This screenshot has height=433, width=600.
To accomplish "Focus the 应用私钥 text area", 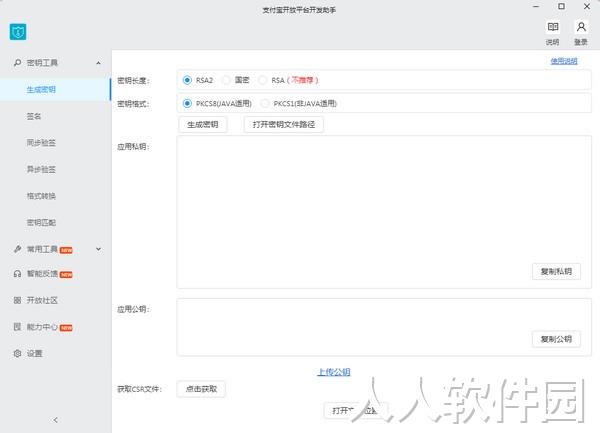I will 384,212.
